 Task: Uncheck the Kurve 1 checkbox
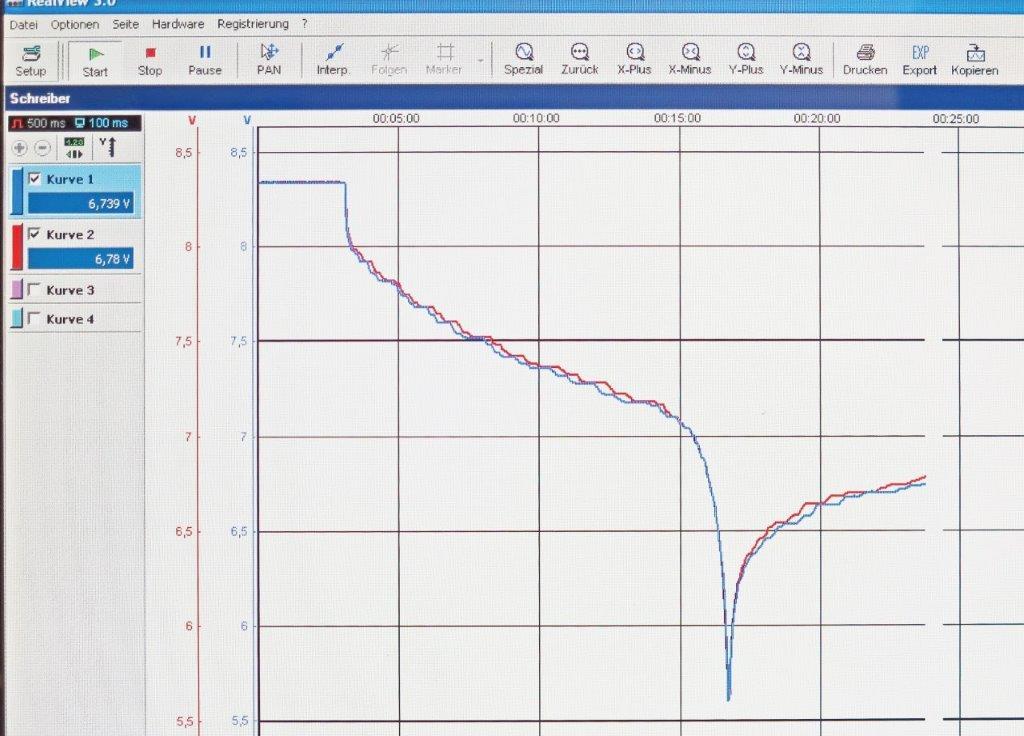[x=36, y=179]
